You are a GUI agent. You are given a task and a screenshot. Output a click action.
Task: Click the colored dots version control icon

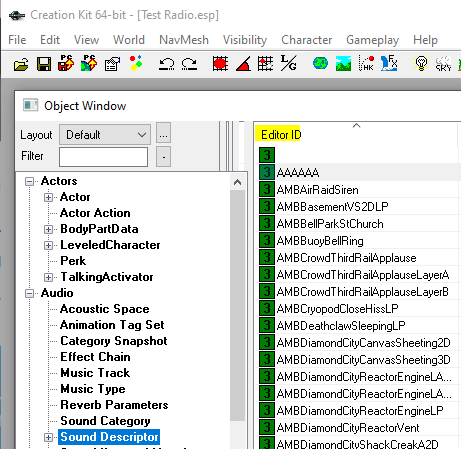tap(136, 63)
